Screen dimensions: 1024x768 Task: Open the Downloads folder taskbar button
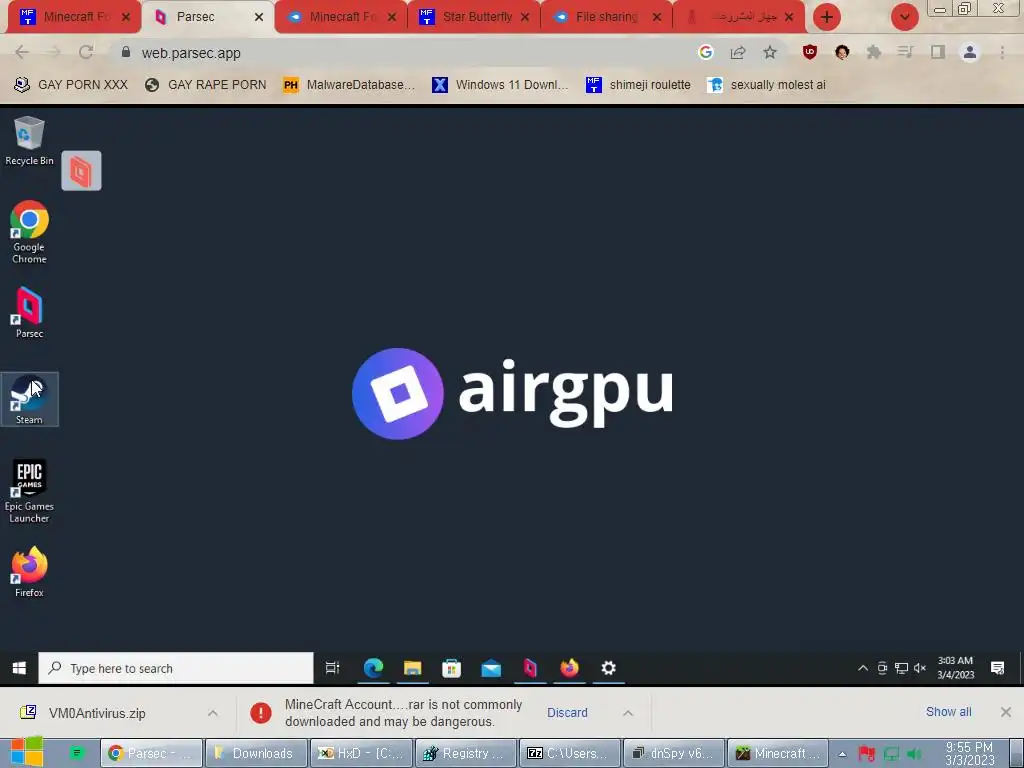point(256,754)
